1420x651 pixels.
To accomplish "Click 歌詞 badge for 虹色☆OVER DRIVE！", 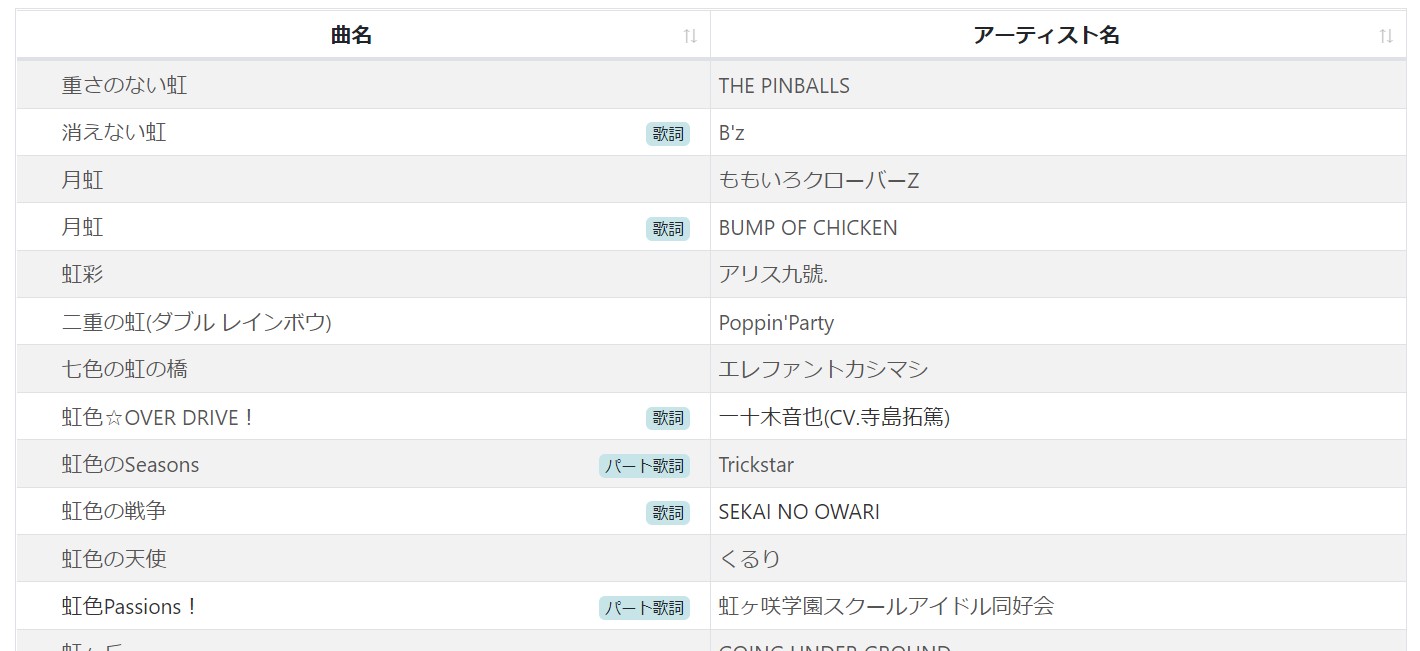I will coord(668,418).
